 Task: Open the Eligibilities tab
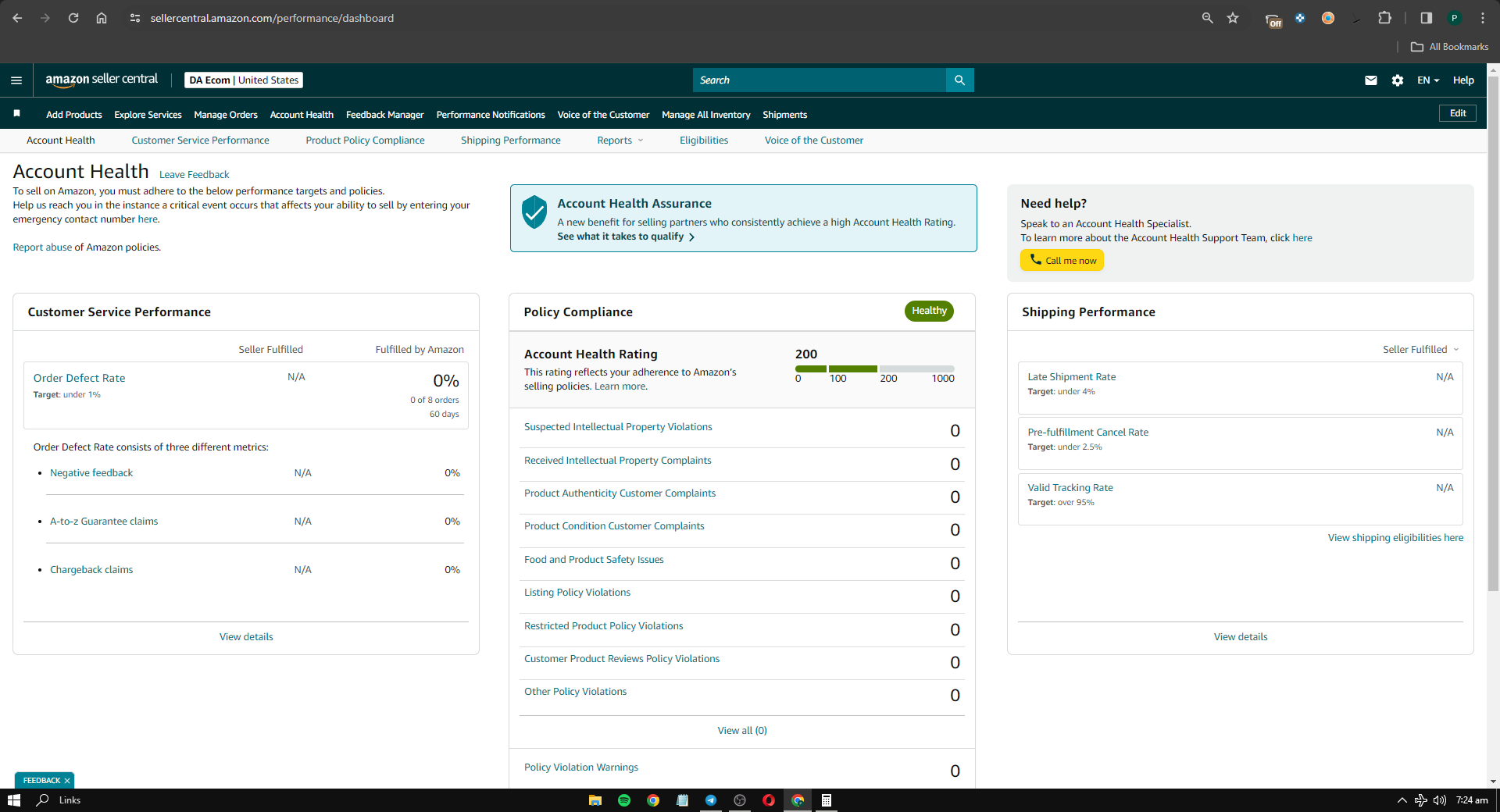[x=703, y=141]
